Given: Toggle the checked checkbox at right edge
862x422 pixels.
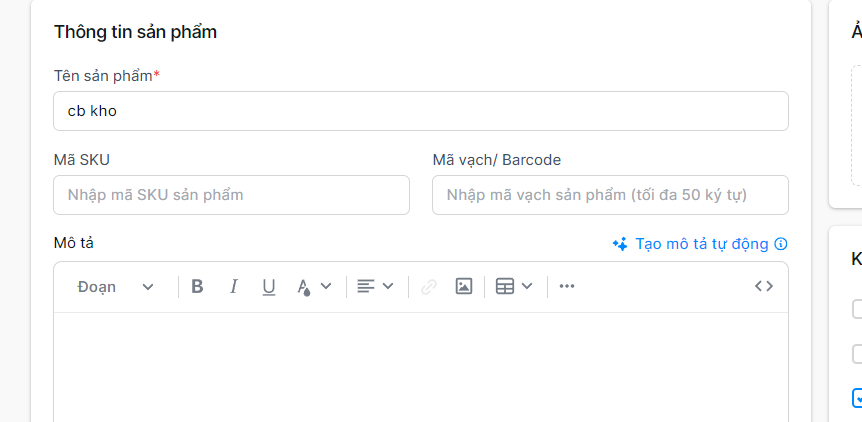Looking at the screenshot, I should pyautogui.click(x=857, y=398).
